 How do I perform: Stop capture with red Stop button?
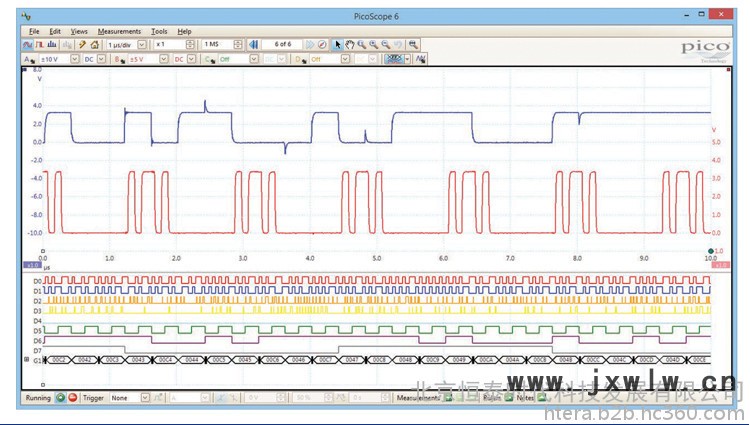point(72,398)
